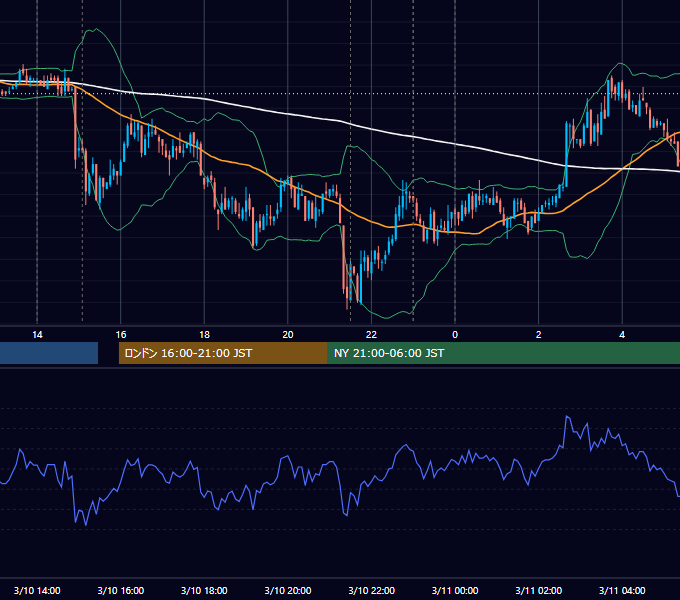Image resolution: width=680 pixels, height=600 pixels.
Task: Click the 3/11 02:00 time label
Action: click(x=538, y=590)
